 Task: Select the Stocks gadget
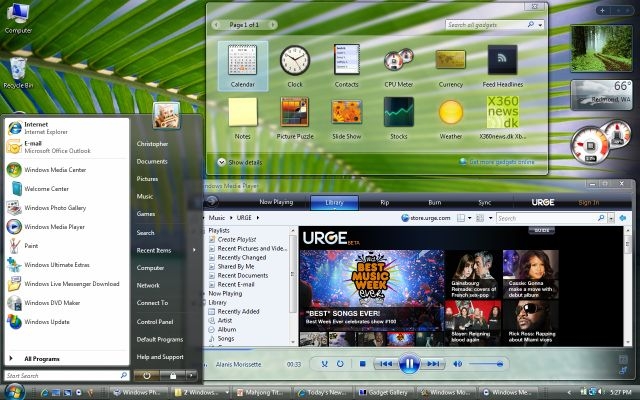click(x=398, y=118)
